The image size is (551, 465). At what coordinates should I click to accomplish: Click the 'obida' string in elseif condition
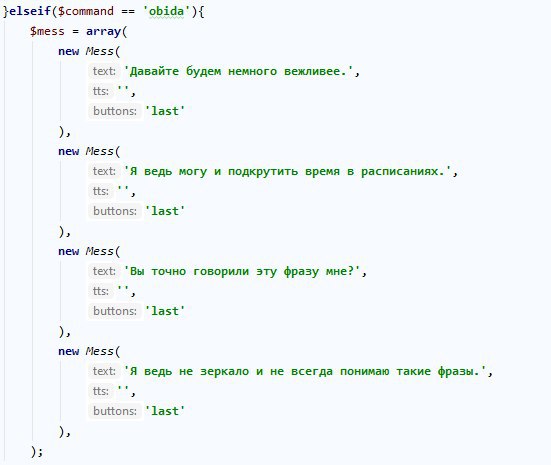click(167, 11)
